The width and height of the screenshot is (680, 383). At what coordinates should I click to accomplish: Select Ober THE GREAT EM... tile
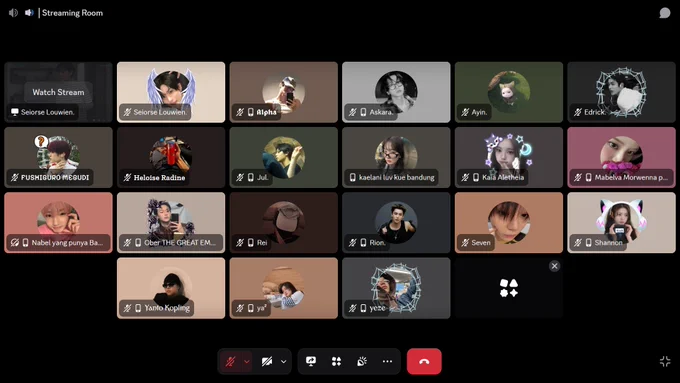point(171,223)
